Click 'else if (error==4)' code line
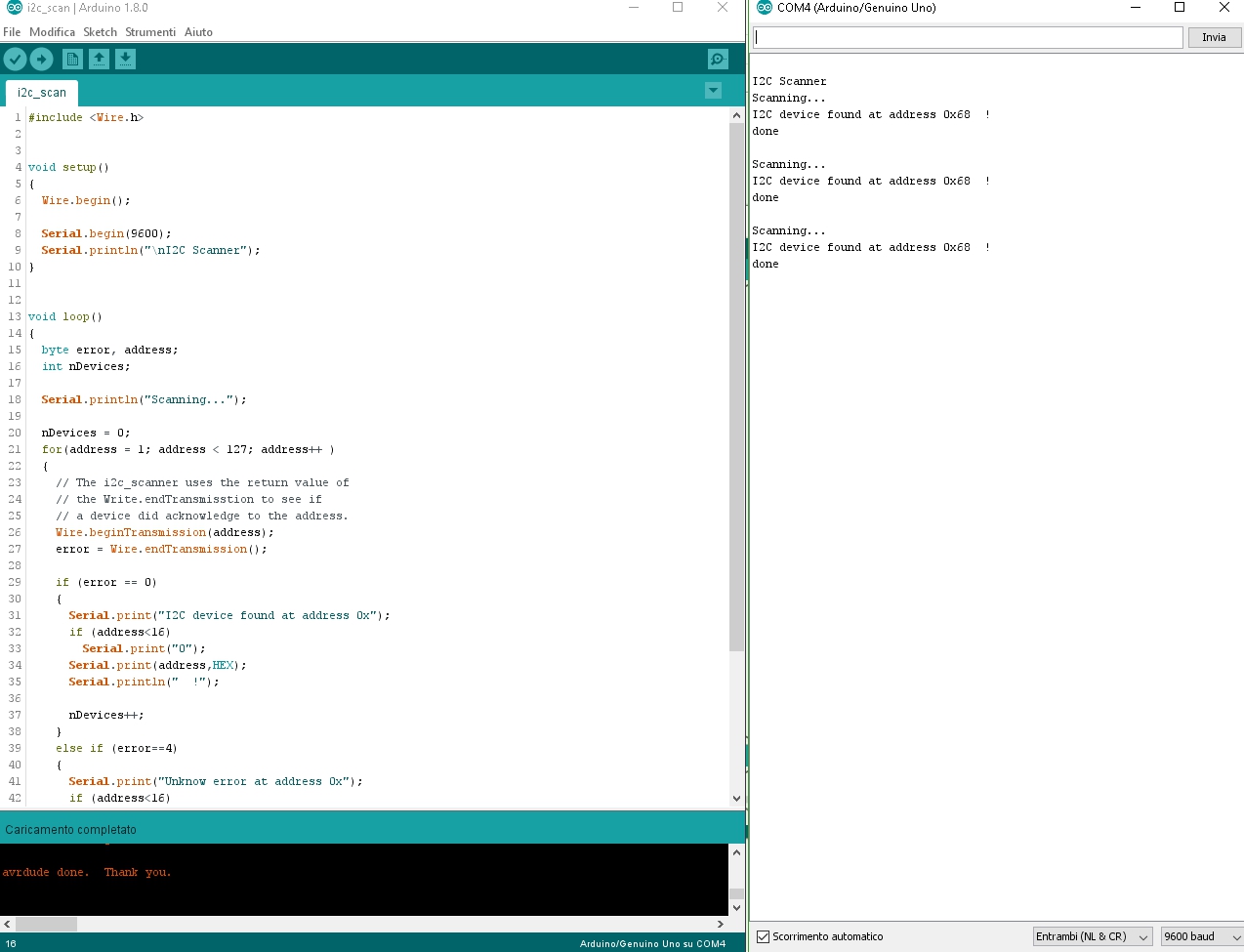This screenshot has height=952, width=1244. click(x=116, y=748)
